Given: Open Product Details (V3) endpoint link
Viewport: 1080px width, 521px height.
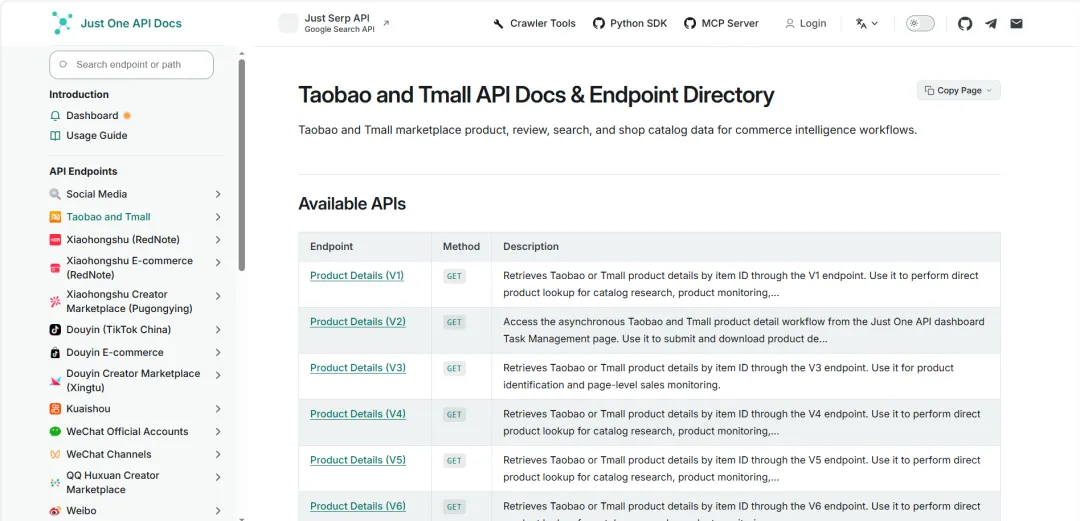Looking at the screenshot, I should [357, 368].
